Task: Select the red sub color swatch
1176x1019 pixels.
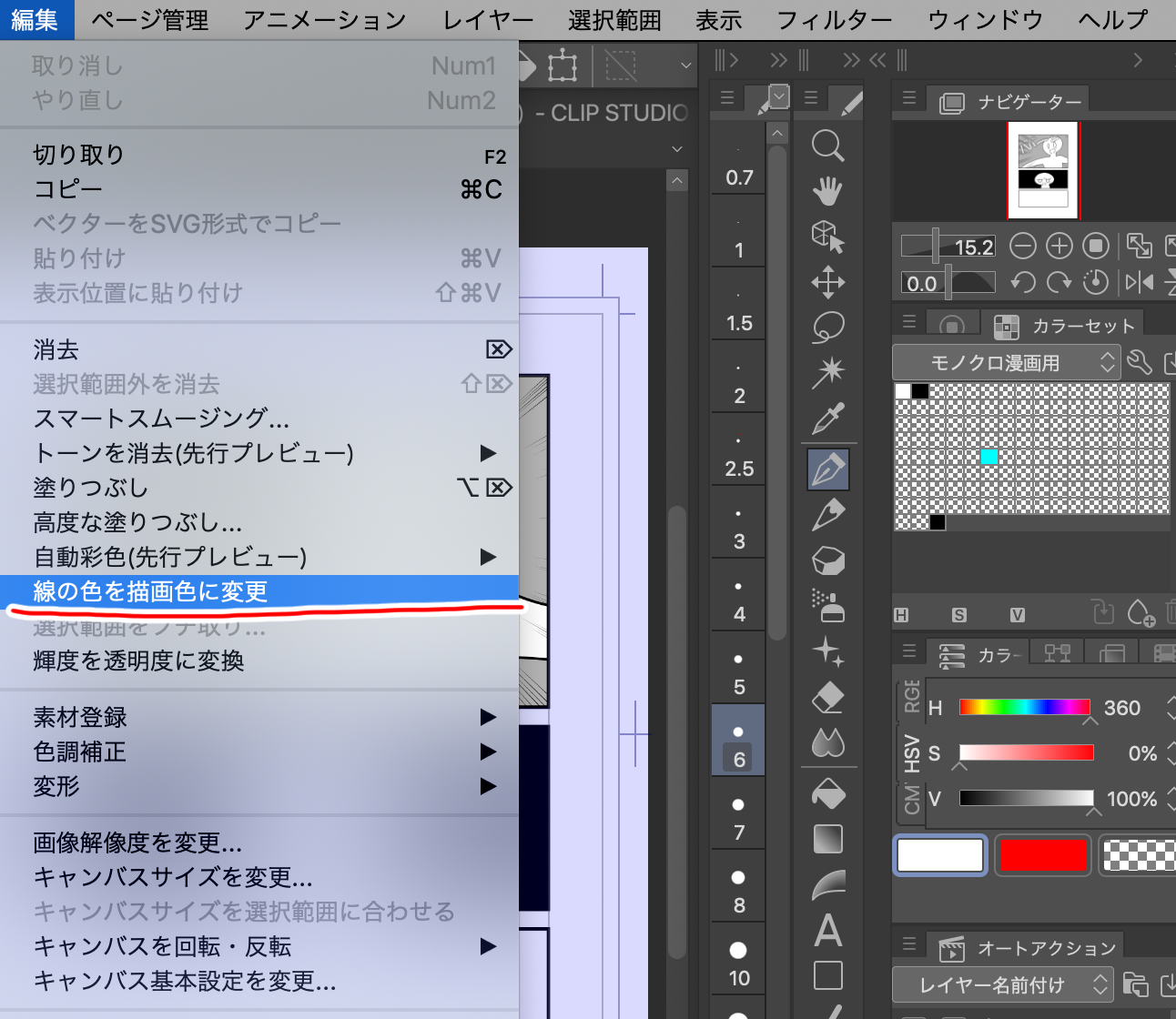Action: click(x=1043, y=856)
